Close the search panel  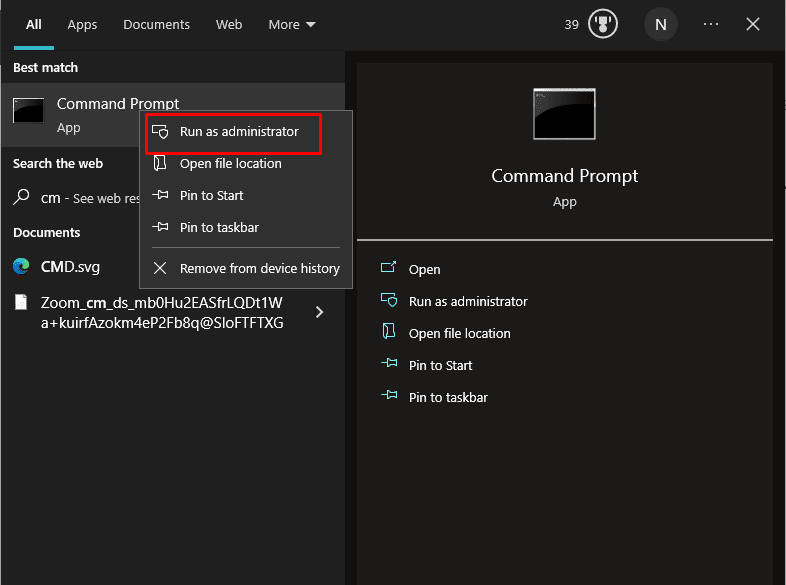[752, 24]
